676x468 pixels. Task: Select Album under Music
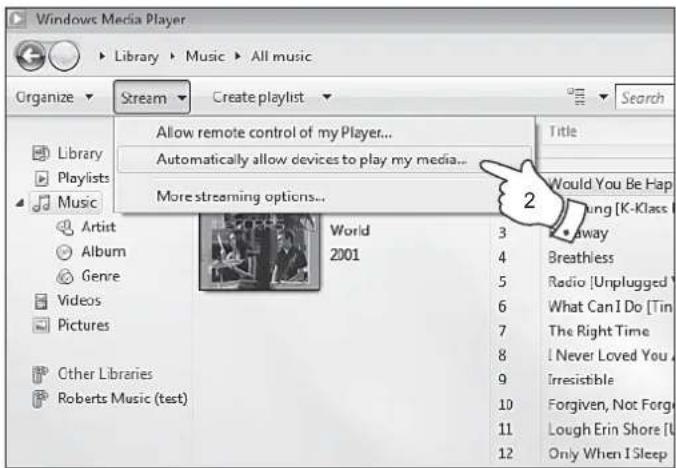click(x=103, y=252)
